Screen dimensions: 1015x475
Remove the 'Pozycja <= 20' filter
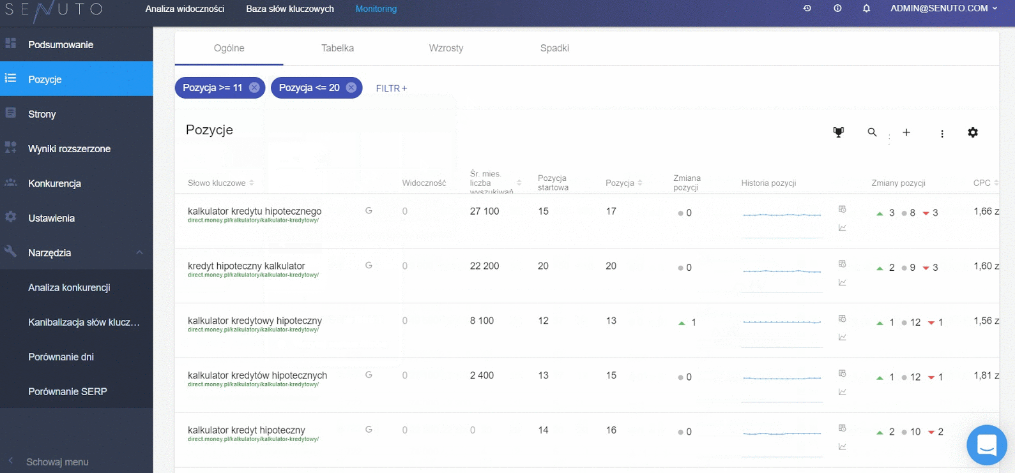coord(351,87)
